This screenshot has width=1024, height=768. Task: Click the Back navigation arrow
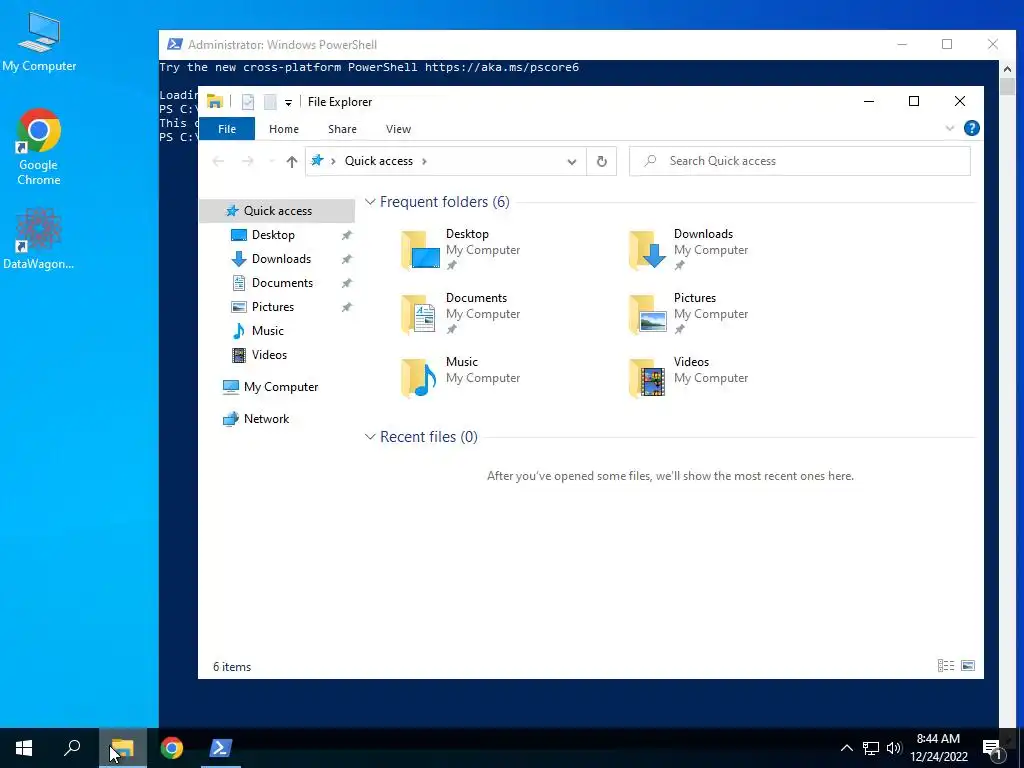click(x=218, y=161)
